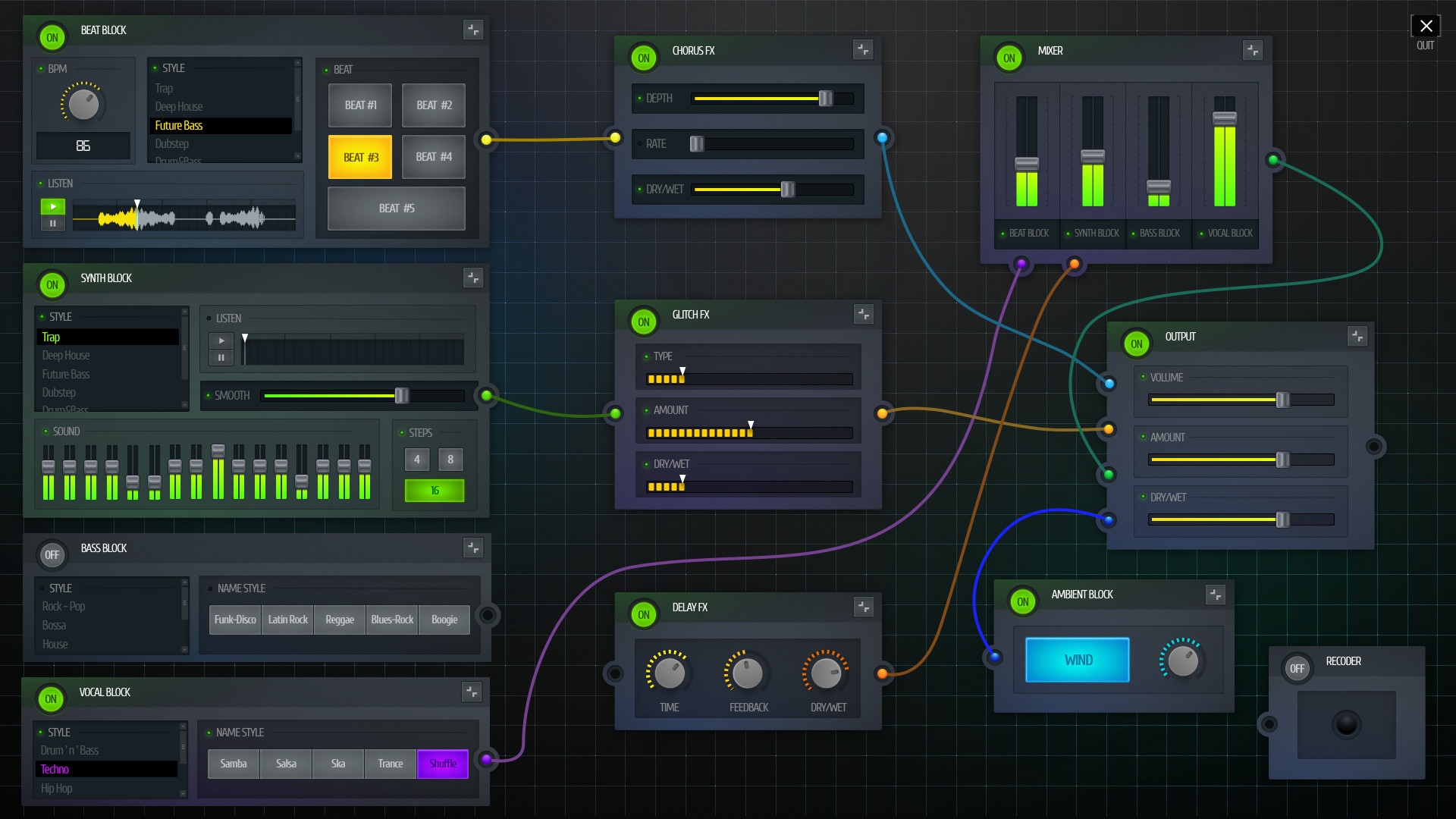Click the Output block expand icon

(x=1358, y=336)
